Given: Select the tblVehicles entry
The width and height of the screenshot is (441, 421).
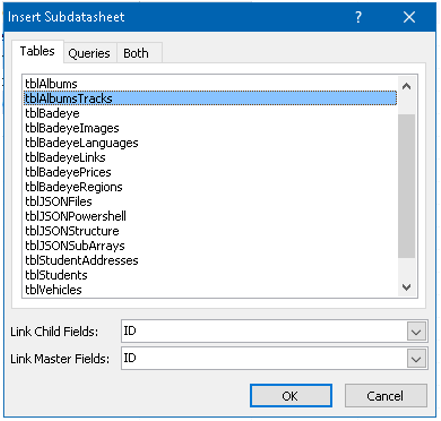Looking at the screenshot, I should (210, 290).
